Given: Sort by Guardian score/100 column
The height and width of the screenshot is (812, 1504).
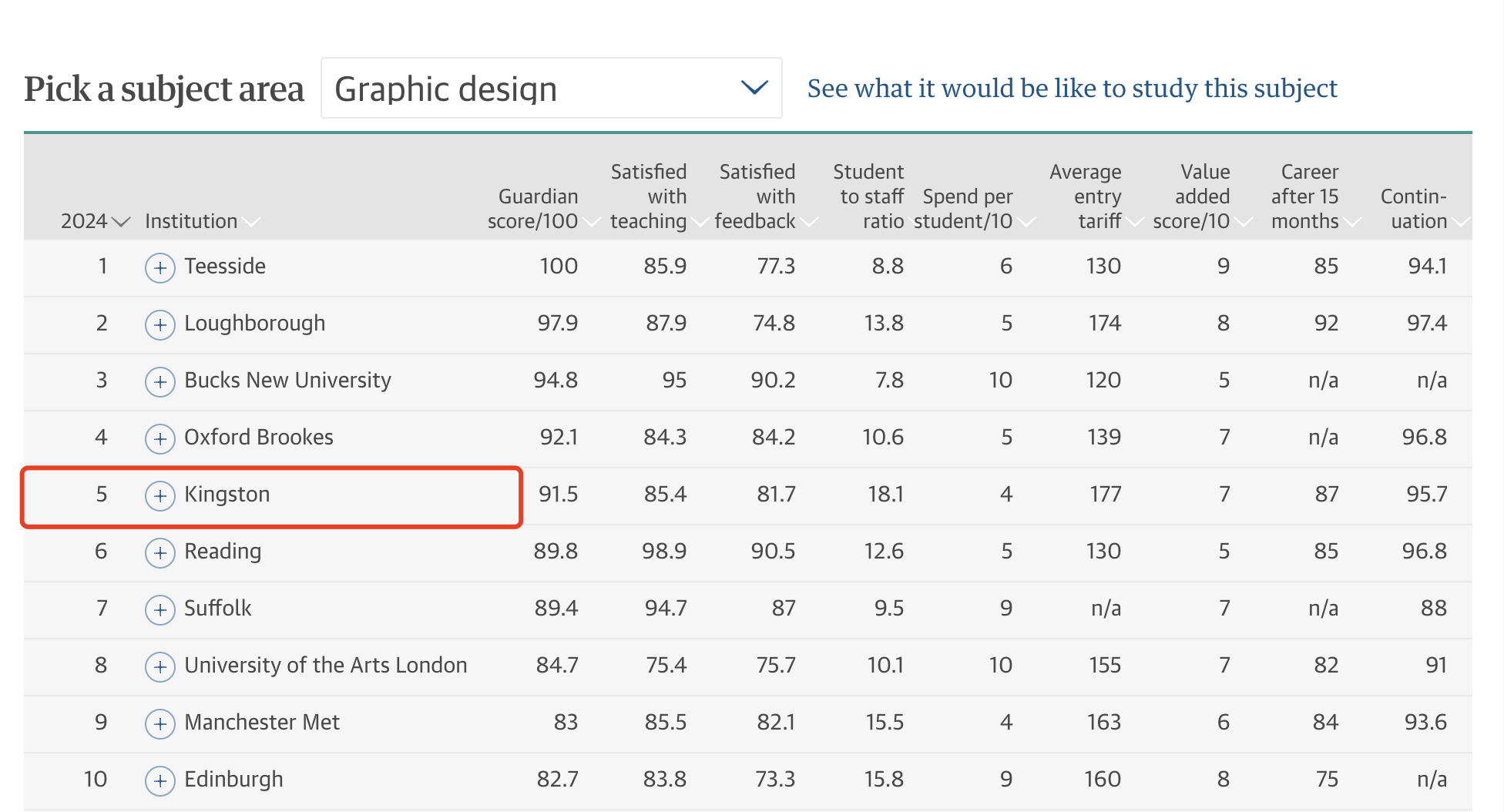Looking at the screenshot, I should (x=543, y=209).
